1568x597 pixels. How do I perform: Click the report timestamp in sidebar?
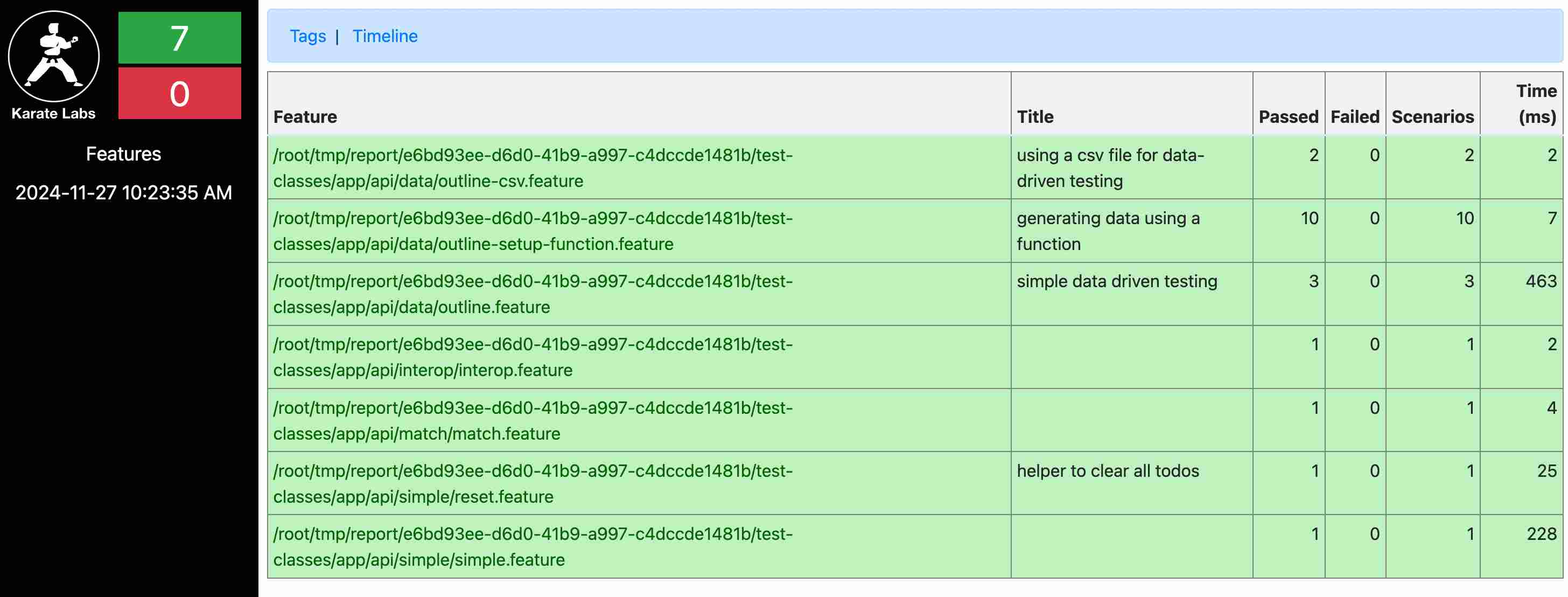tap(123, 192)
